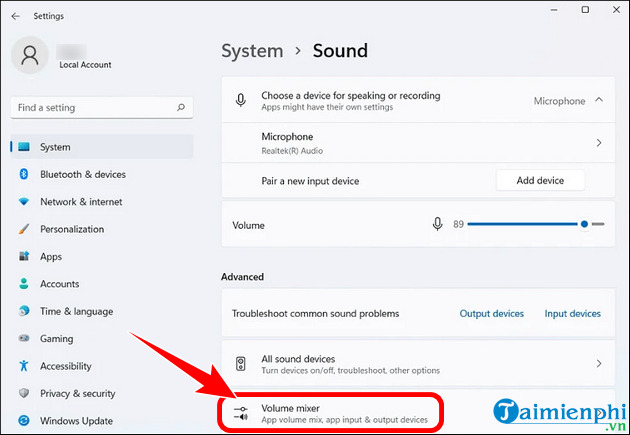
Task: Click microphone icon beside Choose a device
Action: (x=241, y=100)
